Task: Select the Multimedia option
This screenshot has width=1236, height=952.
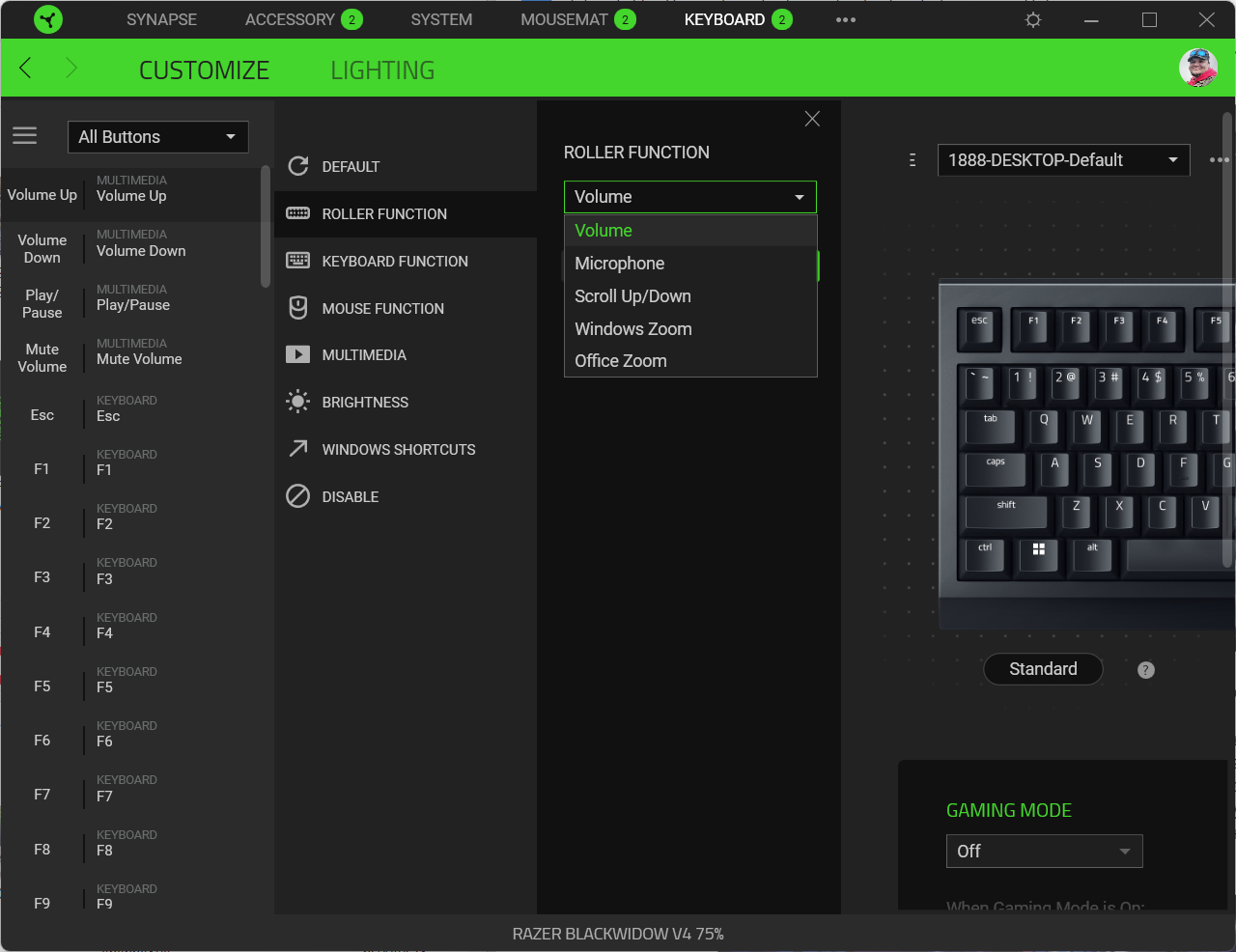Action: (406, 354)
